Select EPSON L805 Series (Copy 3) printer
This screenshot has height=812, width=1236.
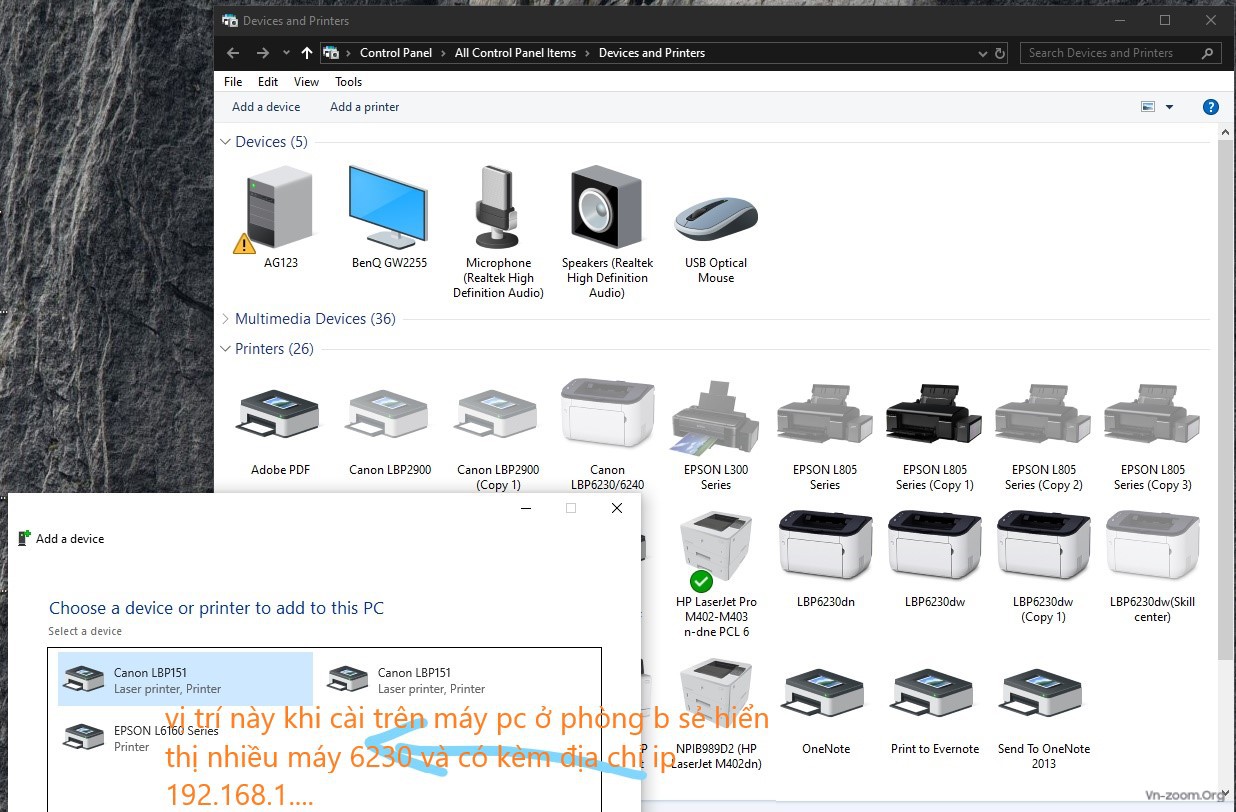1153,413
